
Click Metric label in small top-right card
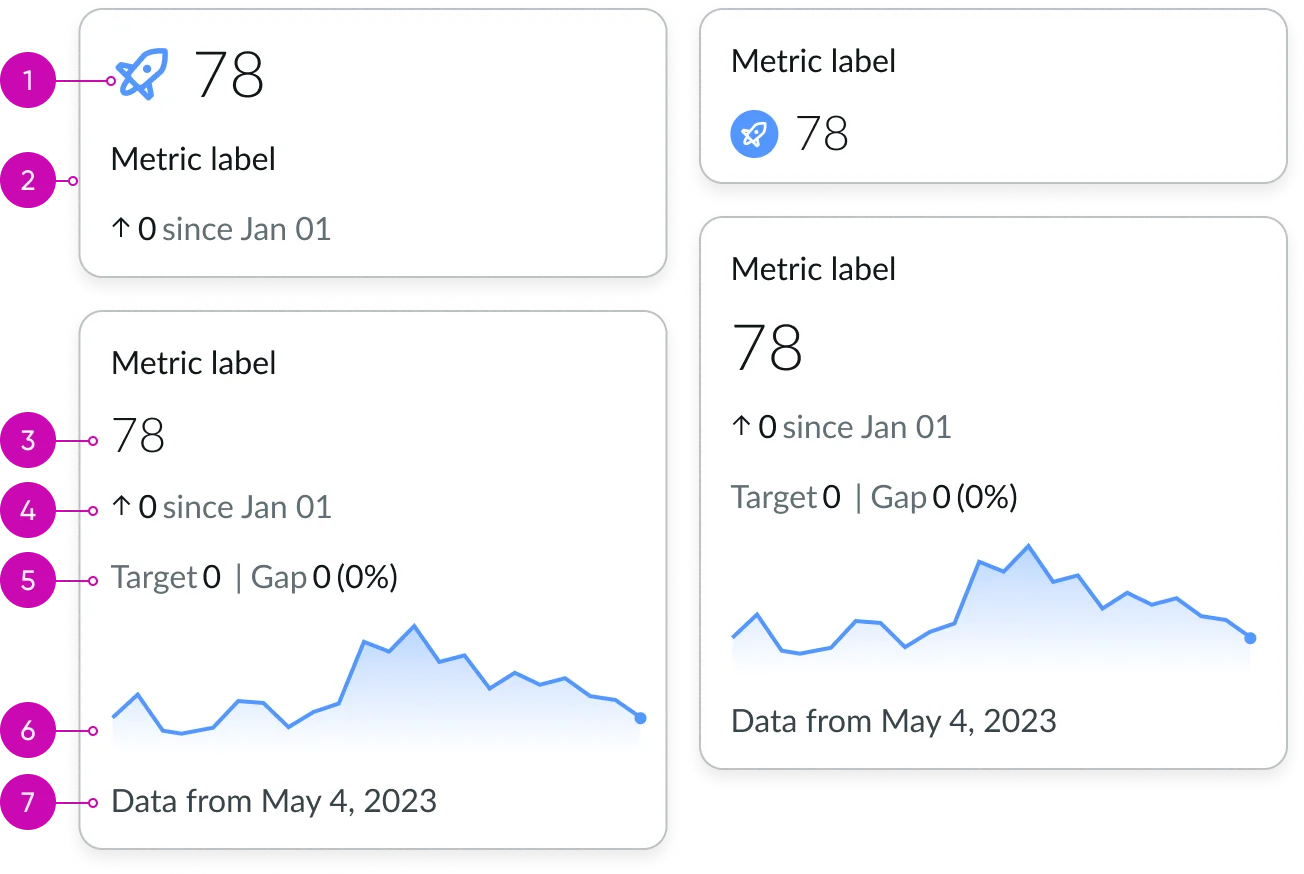click(x=814, y=61)
